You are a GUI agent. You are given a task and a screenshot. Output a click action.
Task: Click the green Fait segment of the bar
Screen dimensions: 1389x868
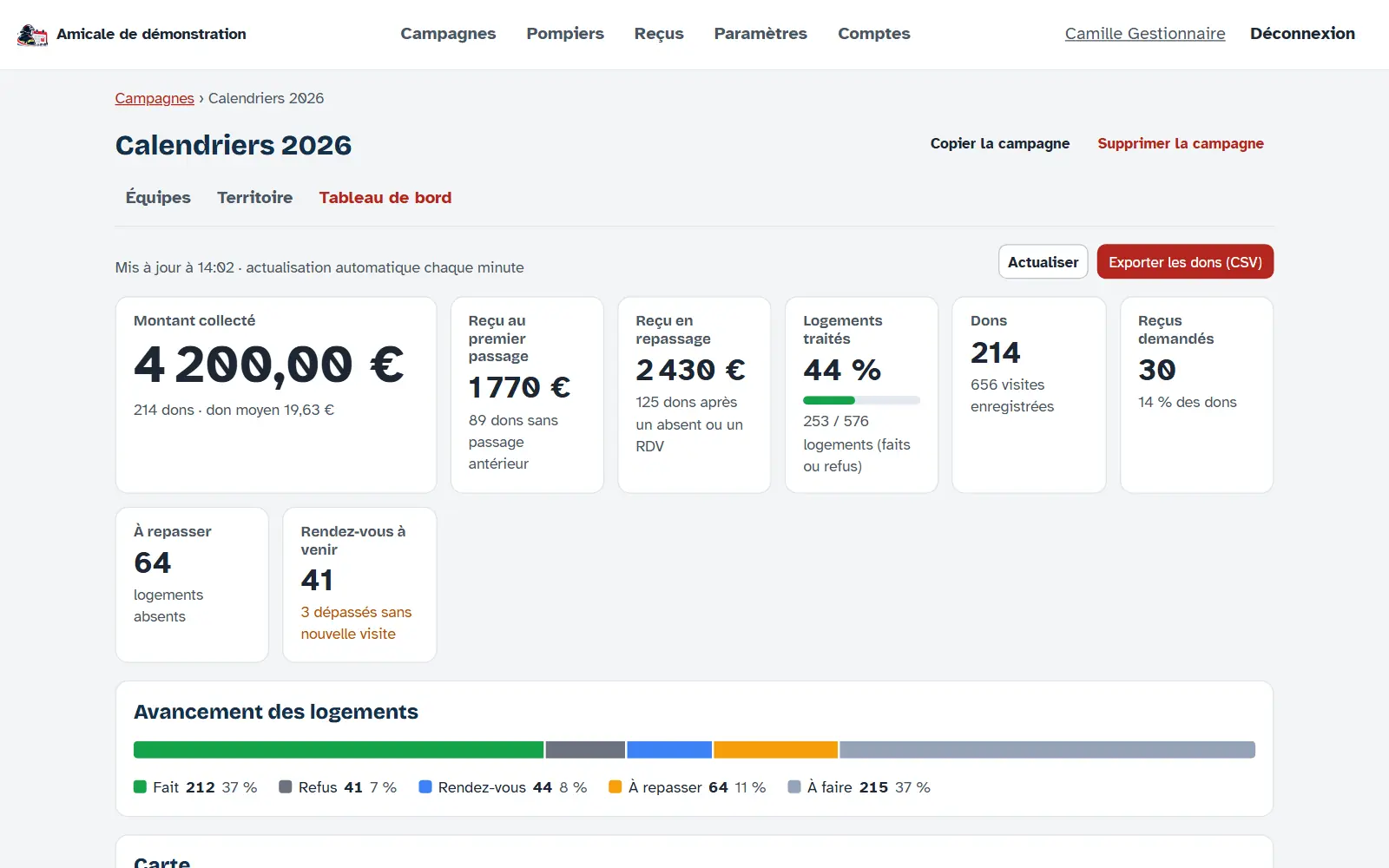click(339, 750)
